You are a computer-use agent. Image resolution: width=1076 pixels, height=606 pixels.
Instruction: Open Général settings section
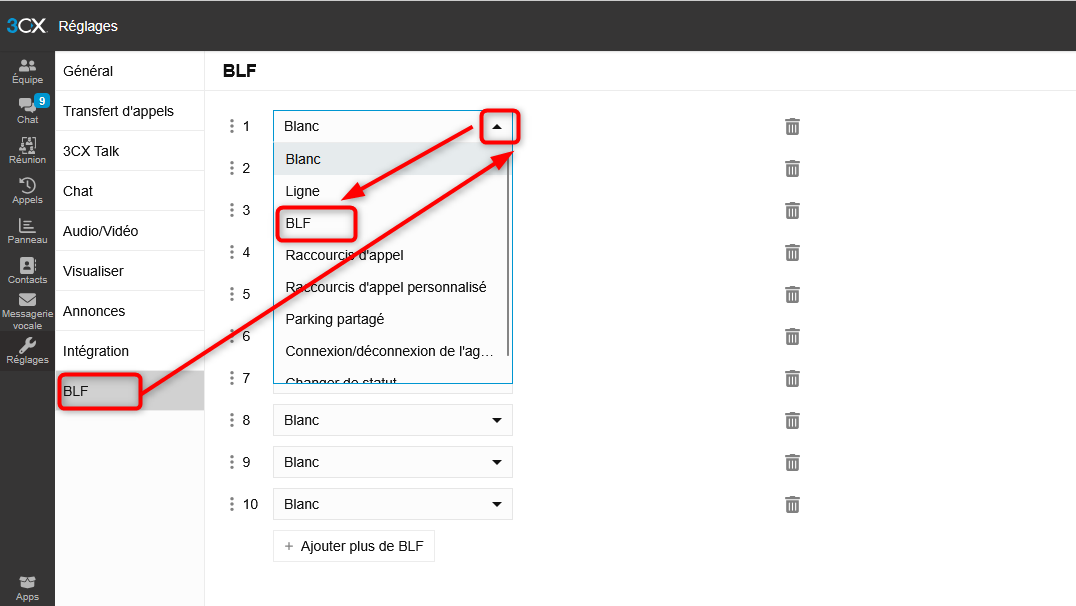coord(130,71)
